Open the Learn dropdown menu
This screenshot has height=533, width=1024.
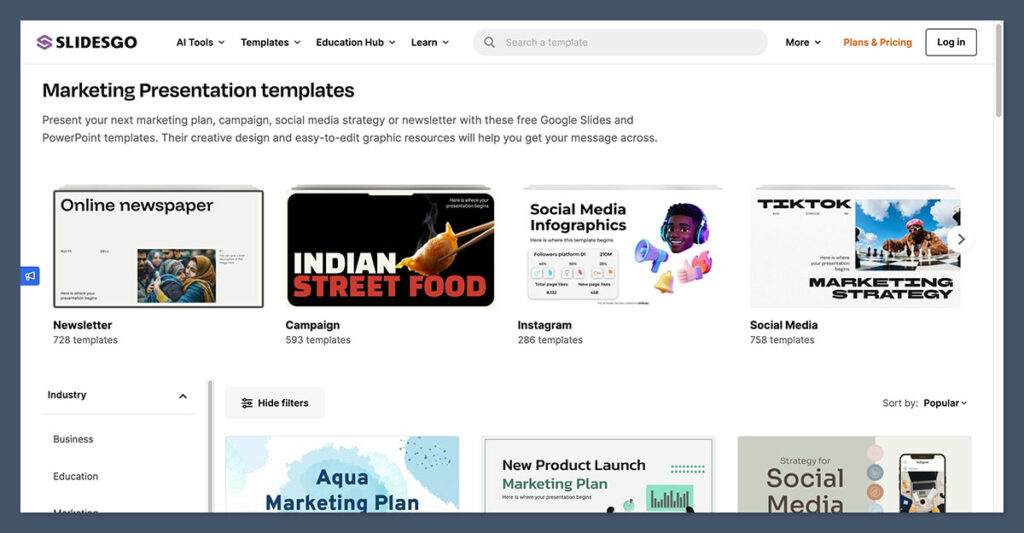430,42
